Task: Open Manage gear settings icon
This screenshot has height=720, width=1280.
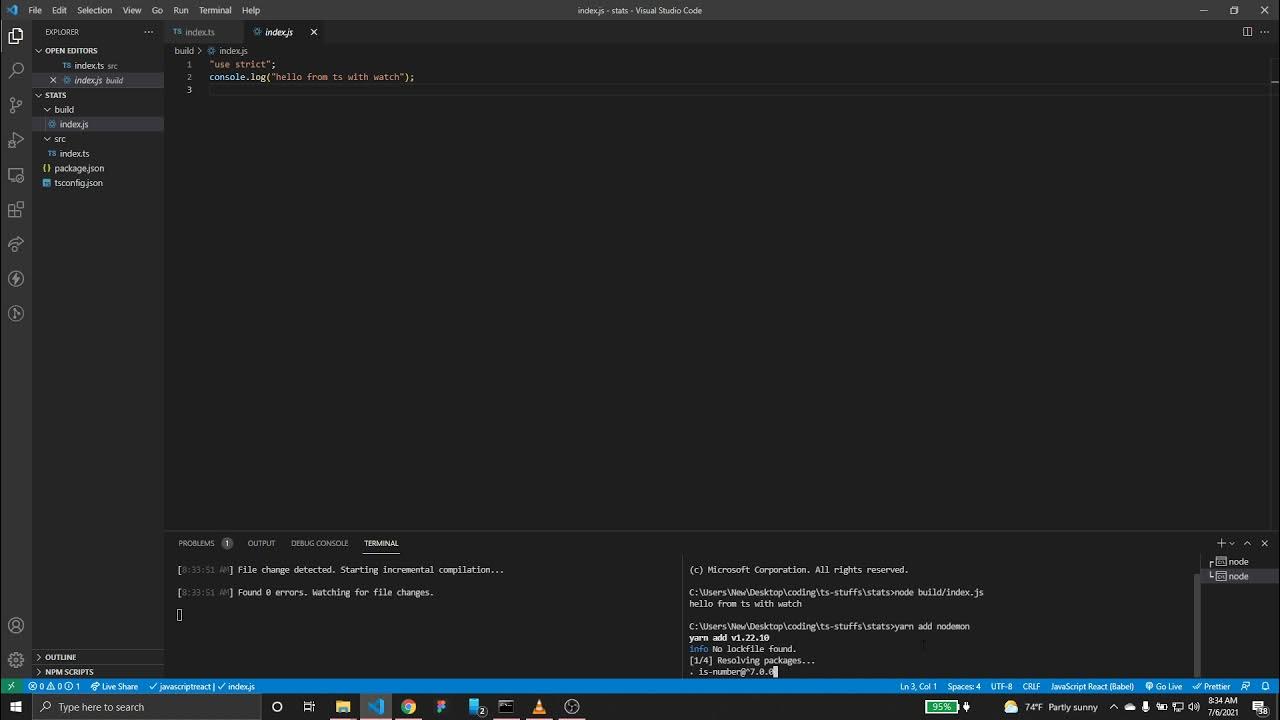Action: 16,660
